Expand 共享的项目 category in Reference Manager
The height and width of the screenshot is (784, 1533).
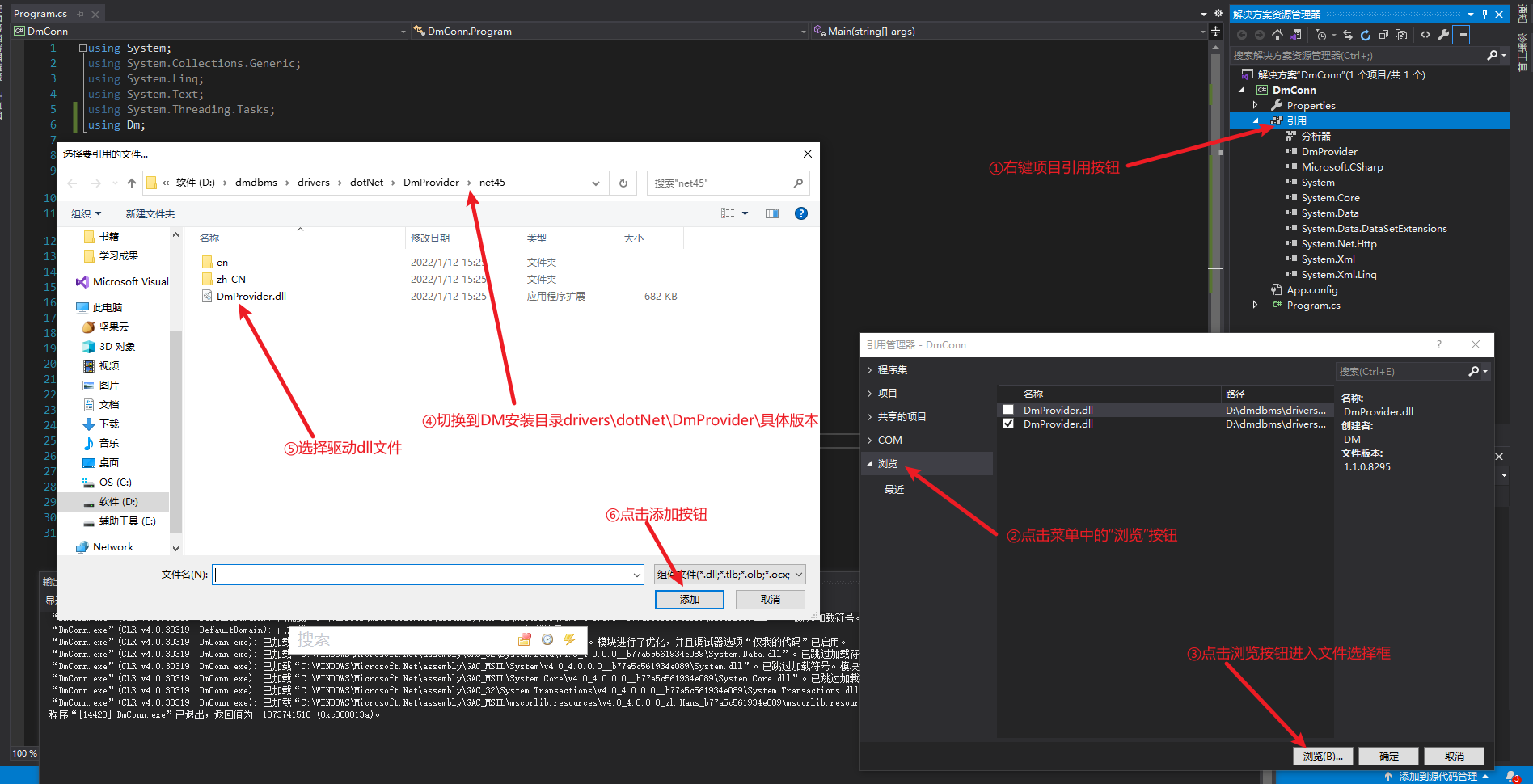pos(870,417)
